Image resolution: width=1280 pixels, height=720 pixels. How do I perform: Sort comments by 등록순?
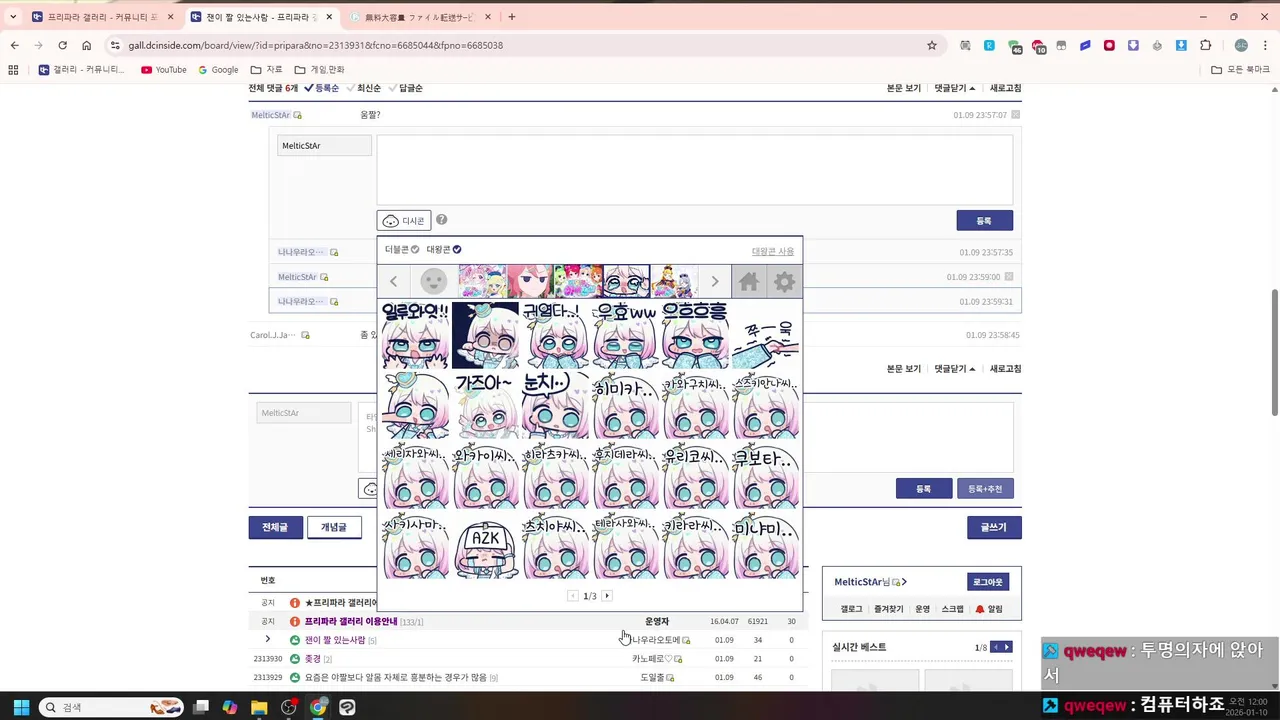tap(322, 88)
